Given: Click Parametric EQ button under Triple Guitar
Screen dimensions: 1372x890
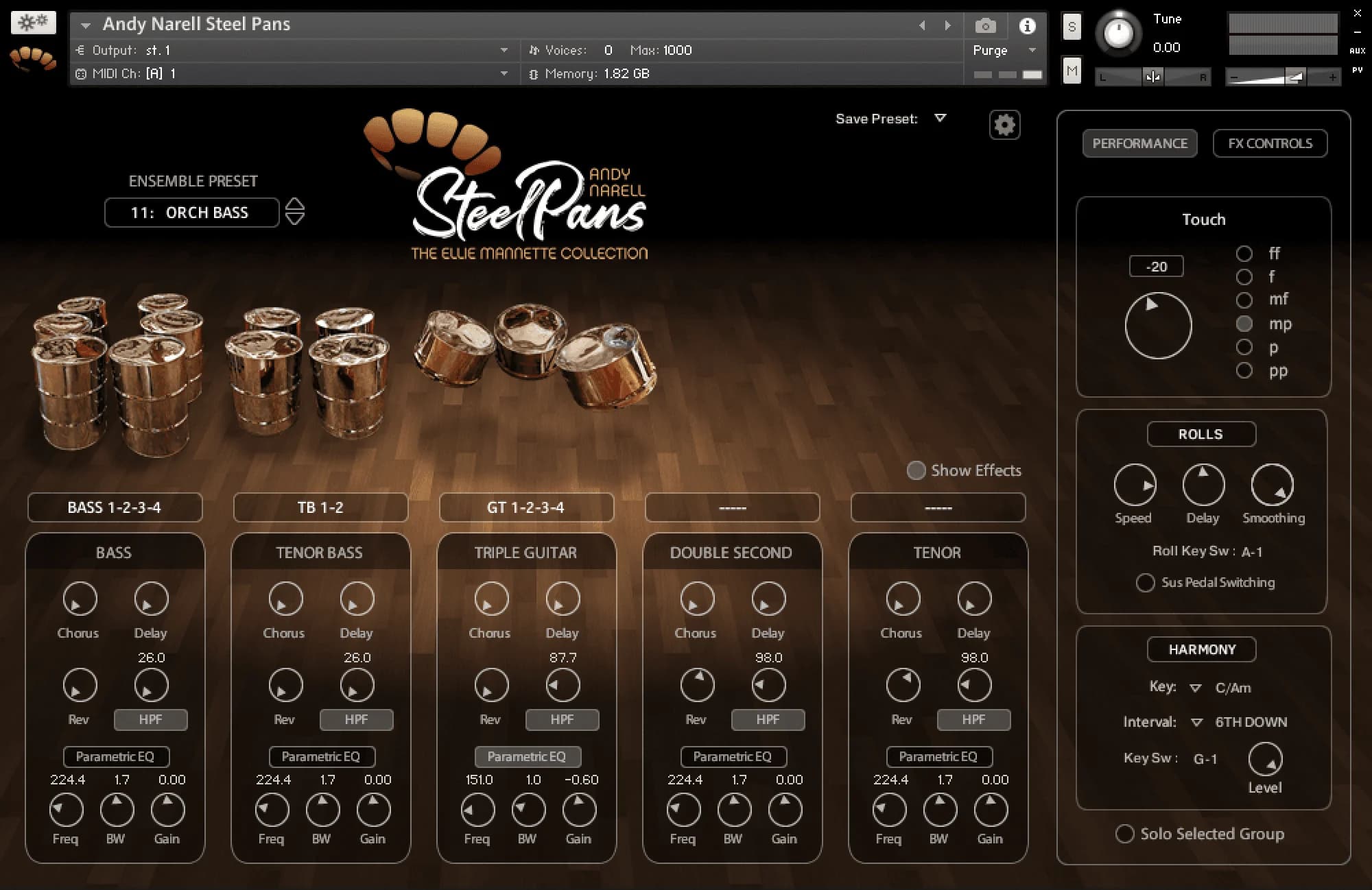Looking at the screenshot, I should point(527,756).
